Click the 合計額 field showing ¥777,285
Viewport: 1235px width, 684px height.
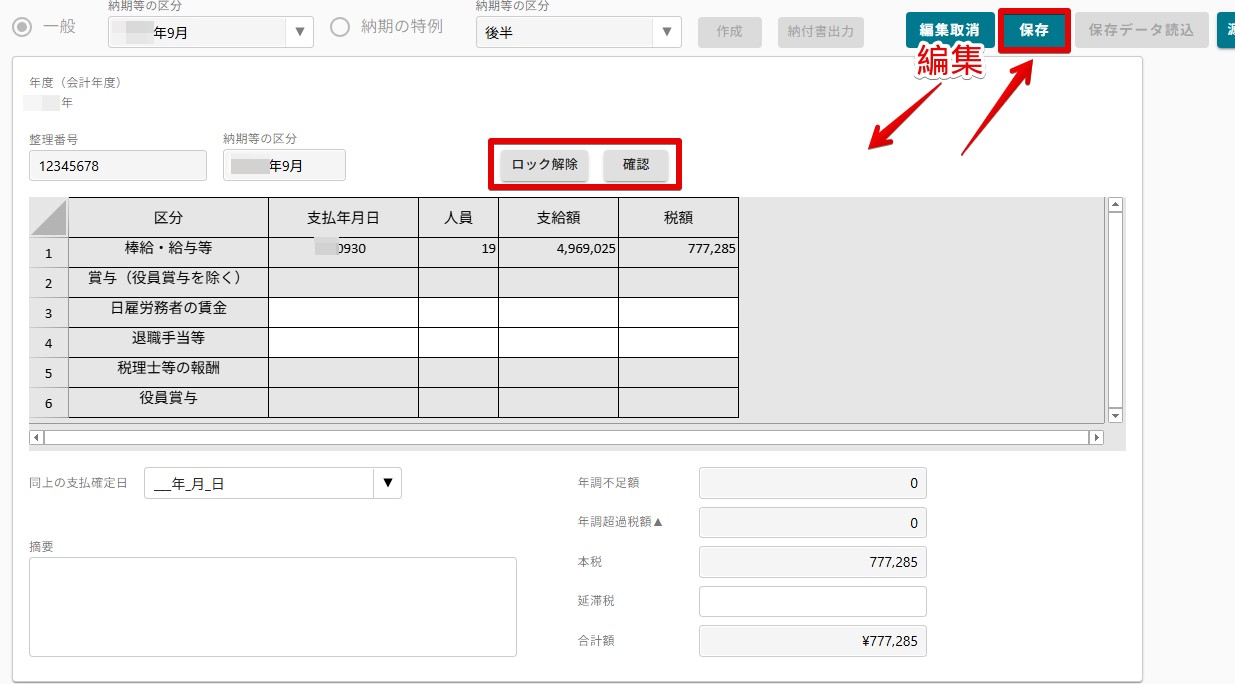[x=812, y=641]
